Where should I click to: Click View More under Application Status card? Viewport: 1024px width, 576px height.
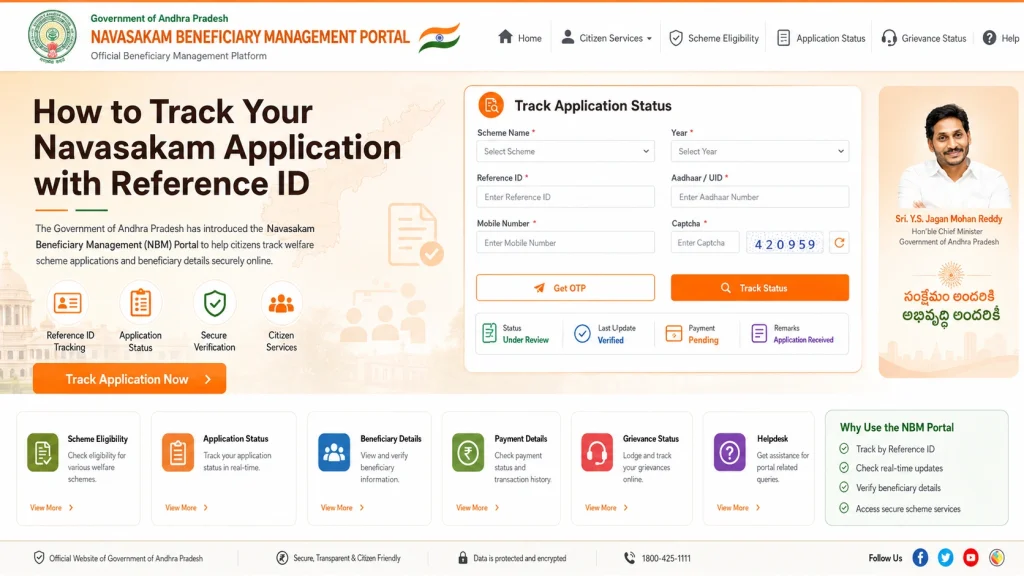pos(187,507)
